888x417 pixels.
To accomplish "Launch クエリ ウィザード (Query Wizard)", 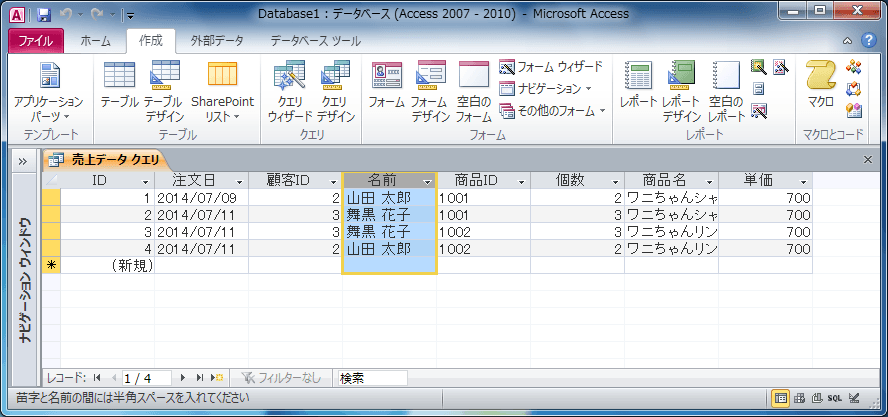I will [x=290, y=91].
